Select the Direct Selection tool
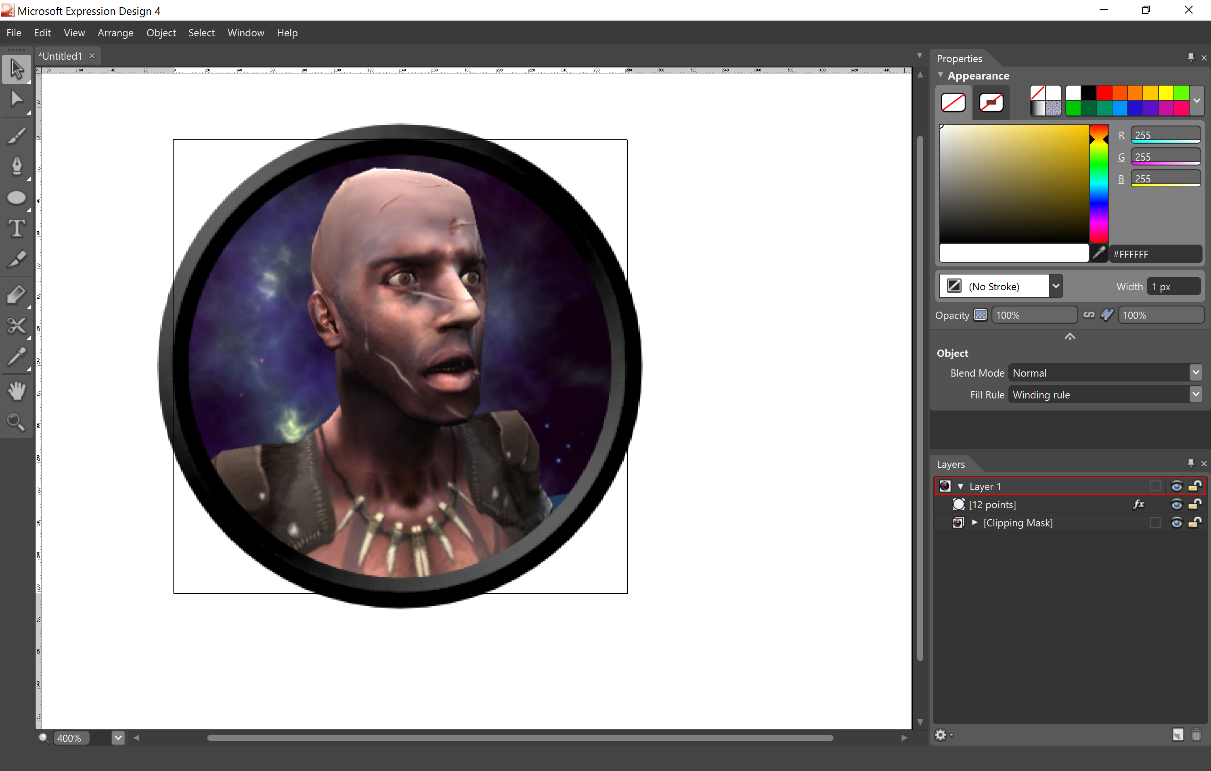1211x771 pixels. click(x=16, y=99)
